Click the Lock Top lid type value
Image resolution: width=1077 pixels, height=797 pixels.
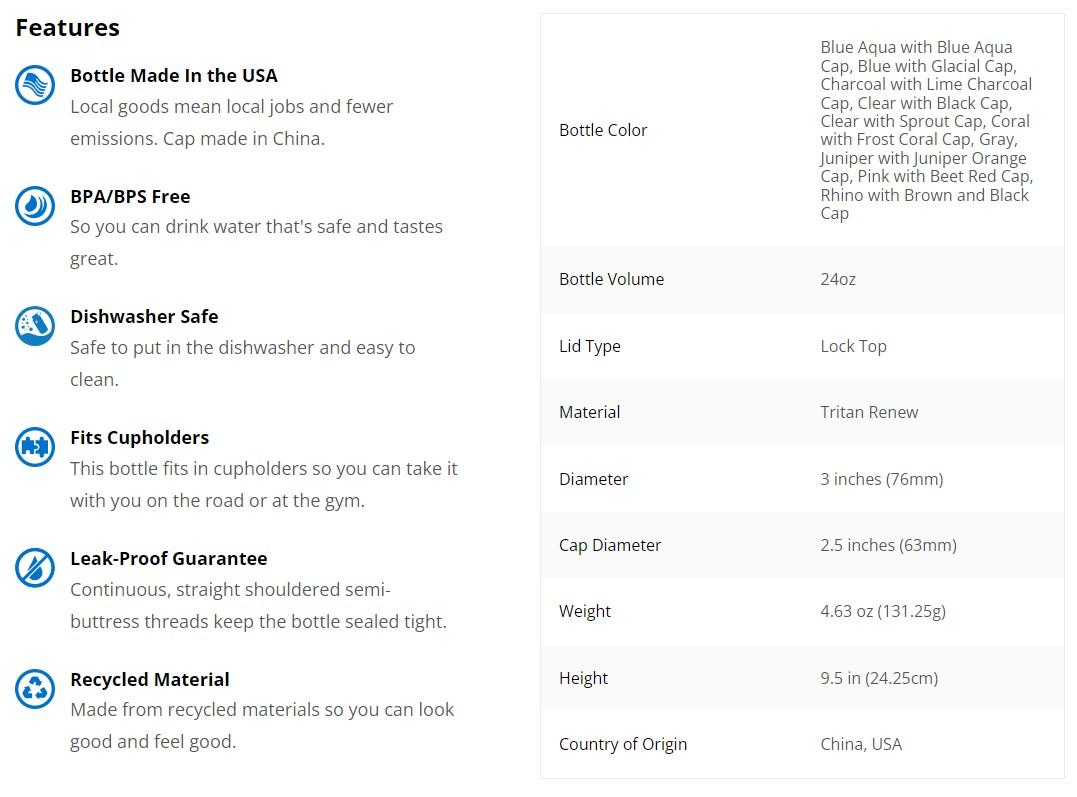(853, 346)
